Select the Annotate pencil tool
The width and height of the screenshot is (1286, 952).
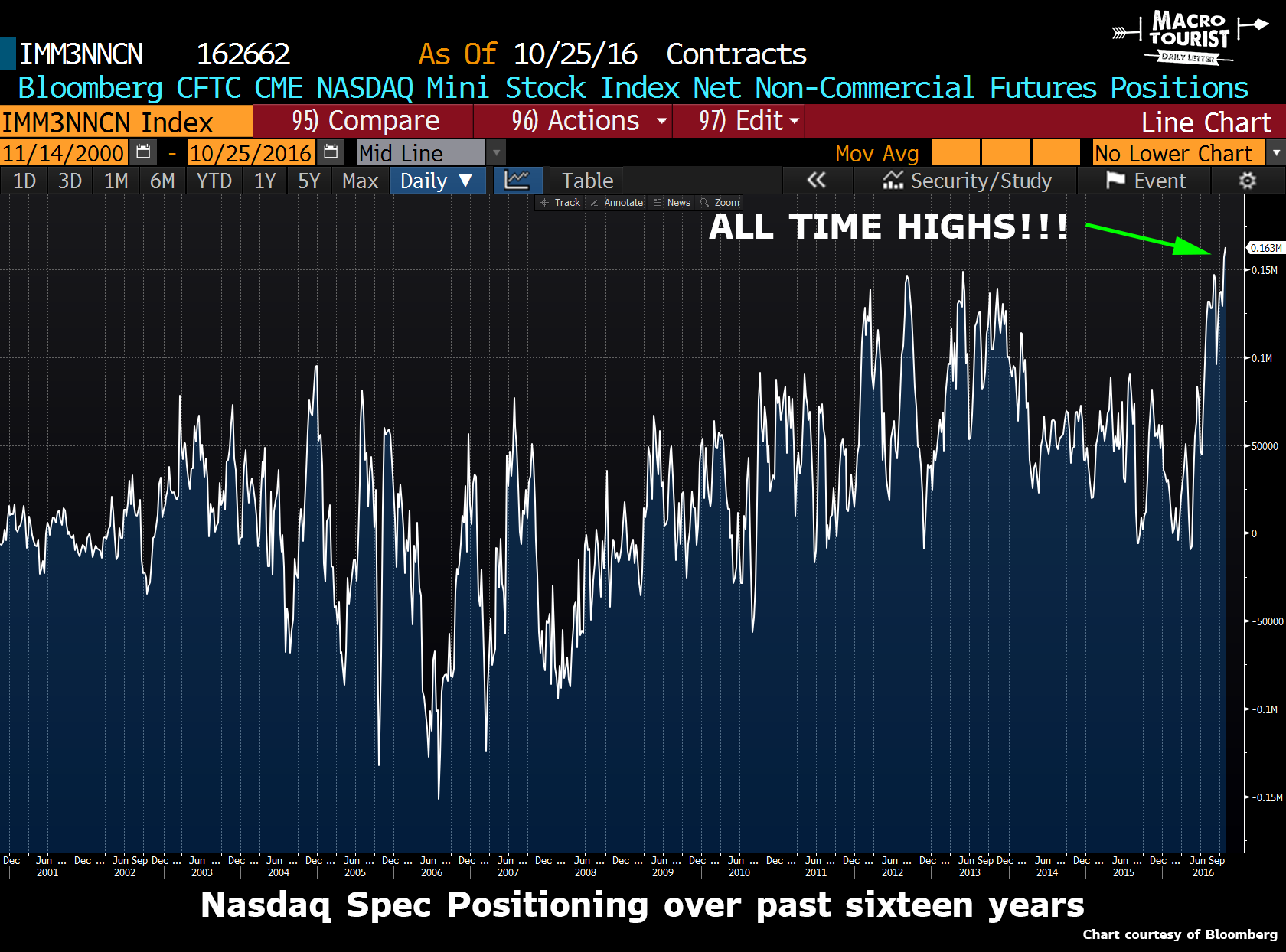click(x=617, y=203)
